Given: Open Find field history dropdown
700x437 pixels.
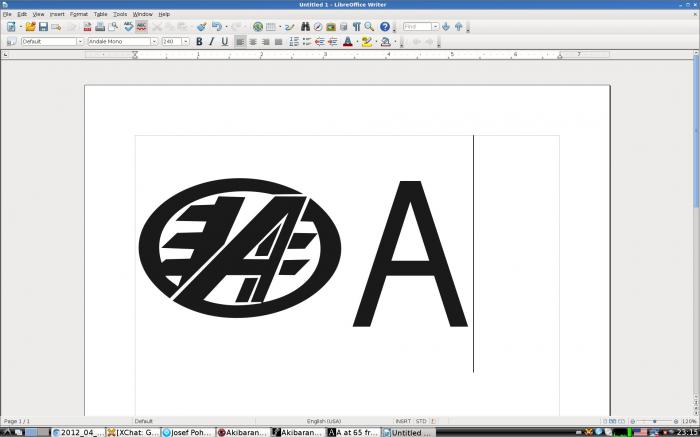Looking at the screenshot, I should point(435,27).
